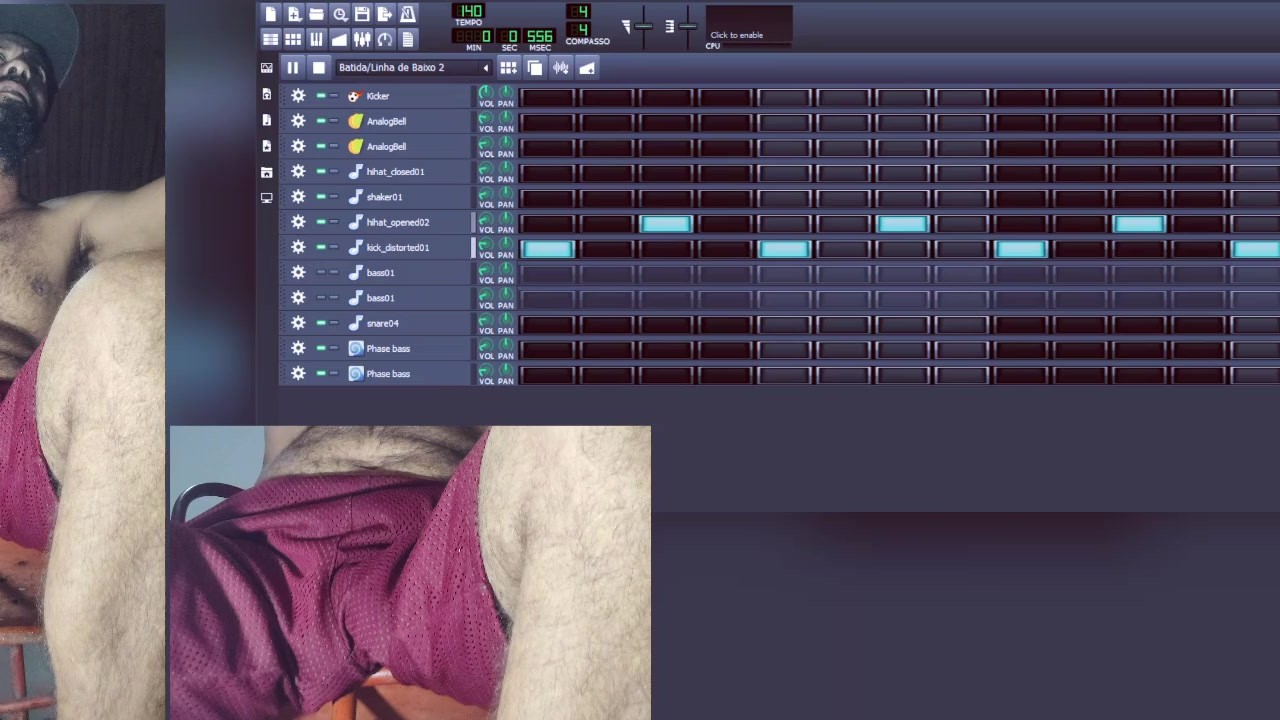Viewport: 1280px width, 720px height.
Task: Open My Computer sidebar tab
Action: 266,198
